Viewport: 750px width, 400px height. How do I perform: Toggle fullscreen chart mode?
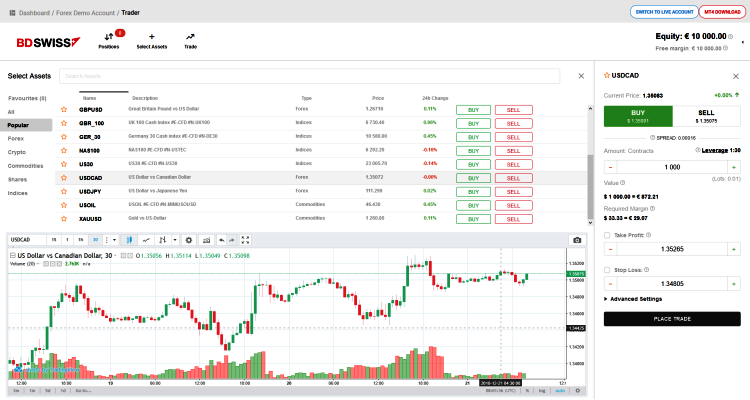coord(245,240)
